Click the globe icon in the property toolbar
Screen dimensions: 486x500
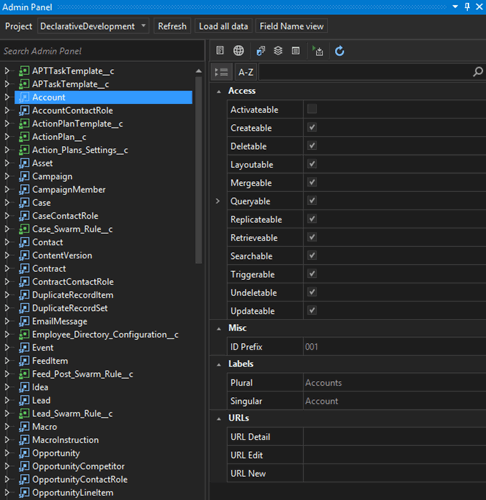[238, 51]
